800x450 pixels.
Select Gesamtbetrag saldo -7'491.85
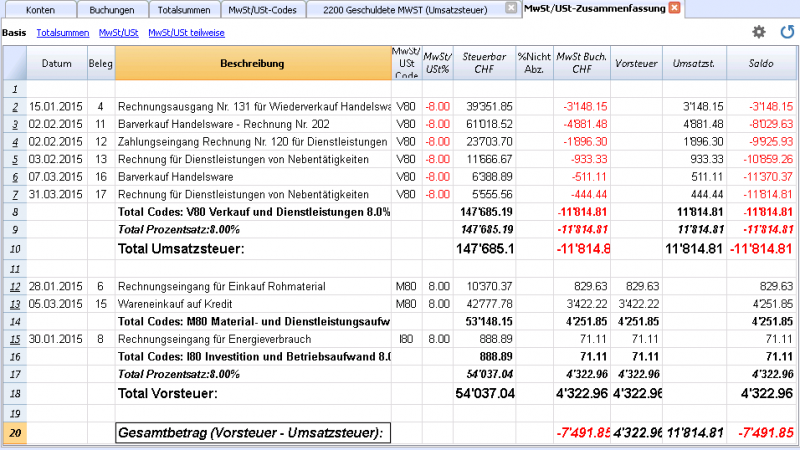tap(761, 433)
